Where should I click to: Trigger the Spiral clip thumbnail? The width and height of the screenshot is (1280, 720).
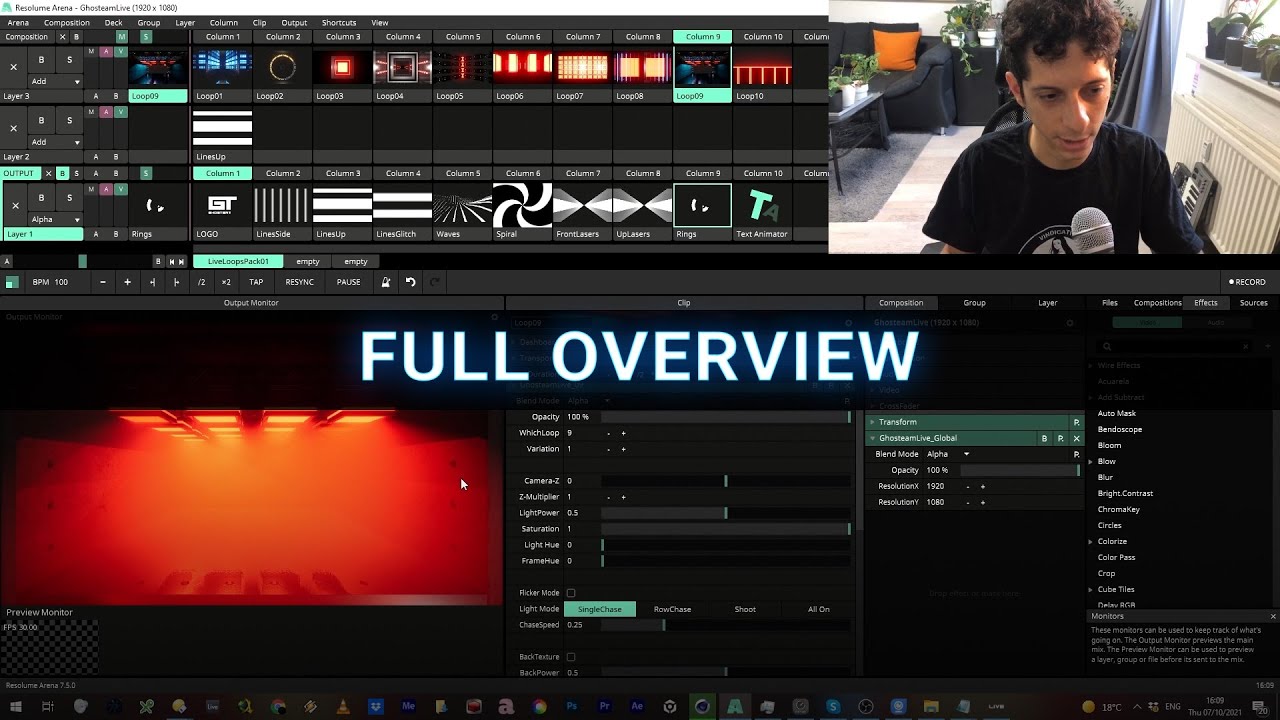coord(522,205)
